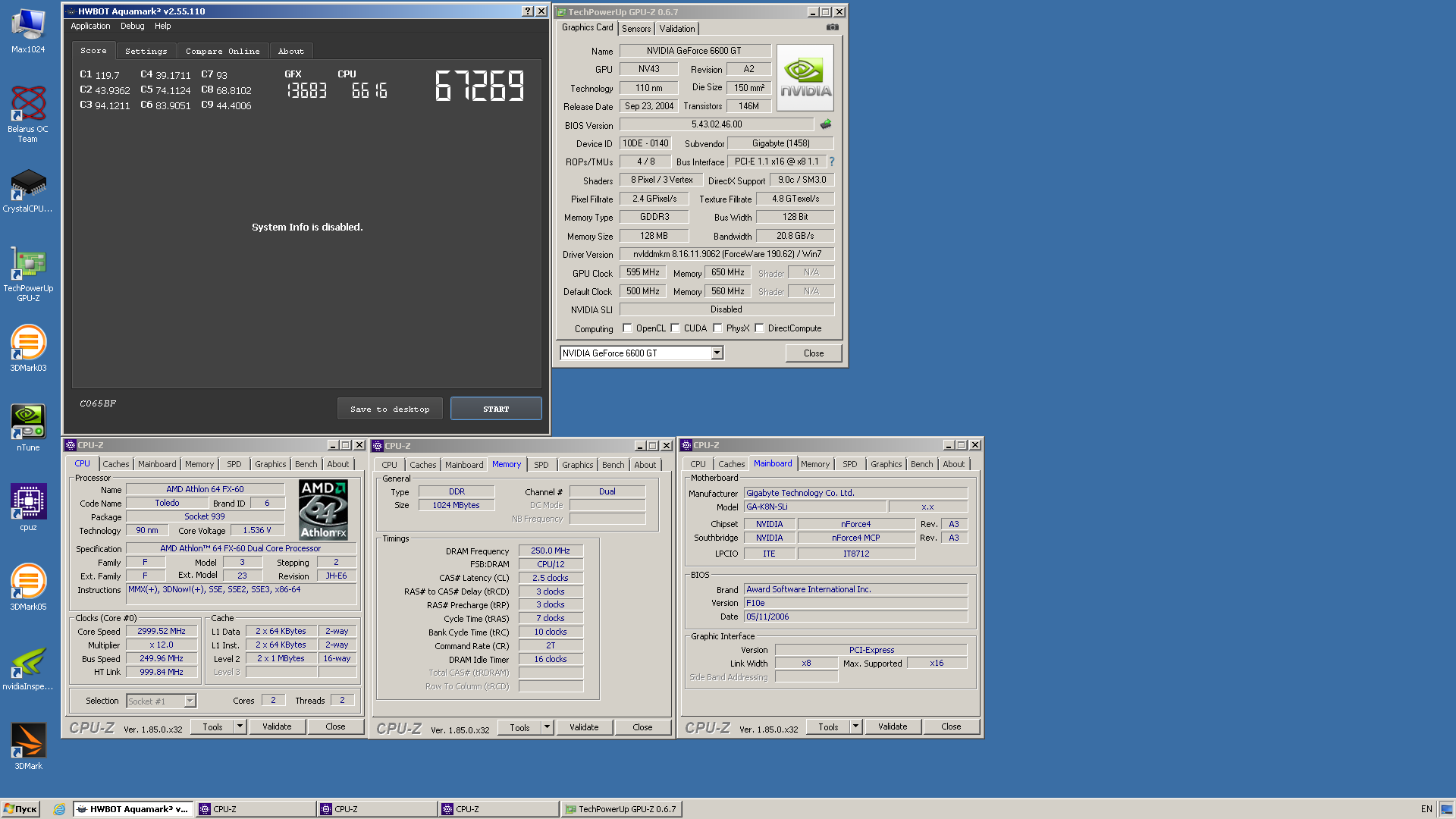
Task: Click the system tray network icon
Action: 1447,809
